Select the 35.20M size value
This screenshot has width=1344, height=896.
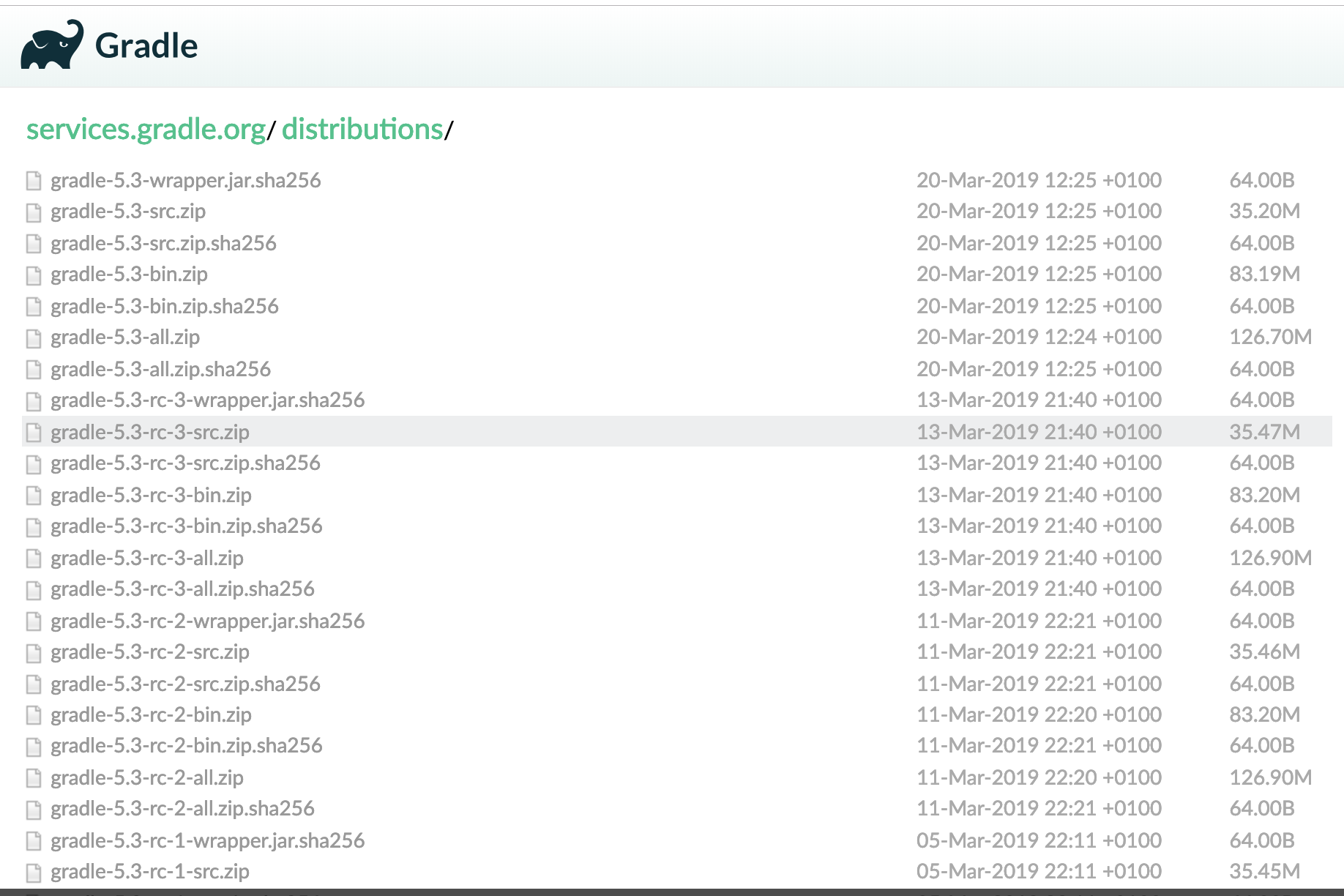click(1264, 212)
